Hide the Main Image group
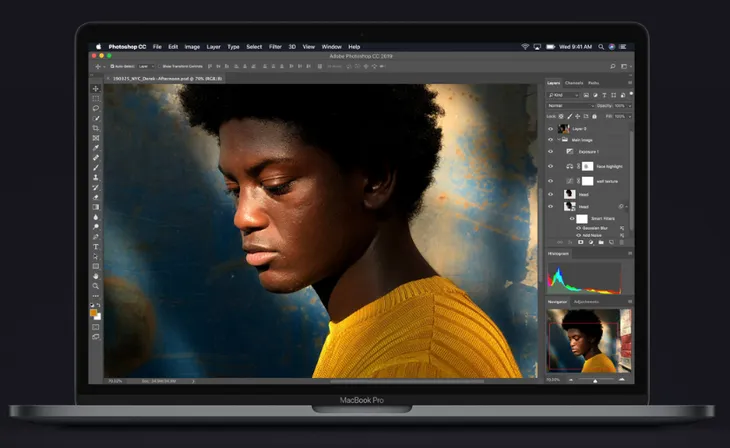 [550, 140]
